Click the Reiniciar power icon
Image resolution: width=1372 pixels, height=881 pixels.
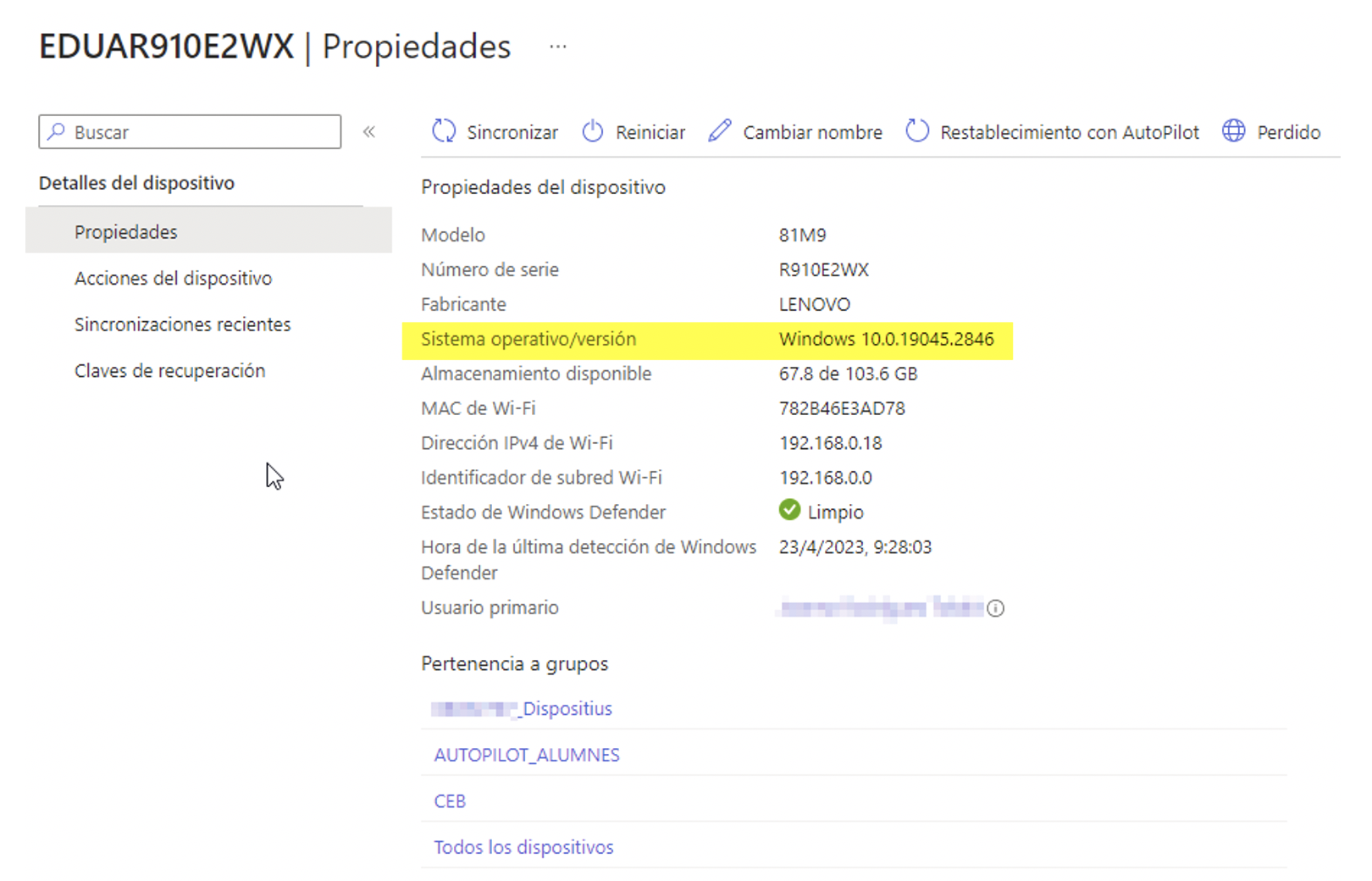(x=593, y=131)
